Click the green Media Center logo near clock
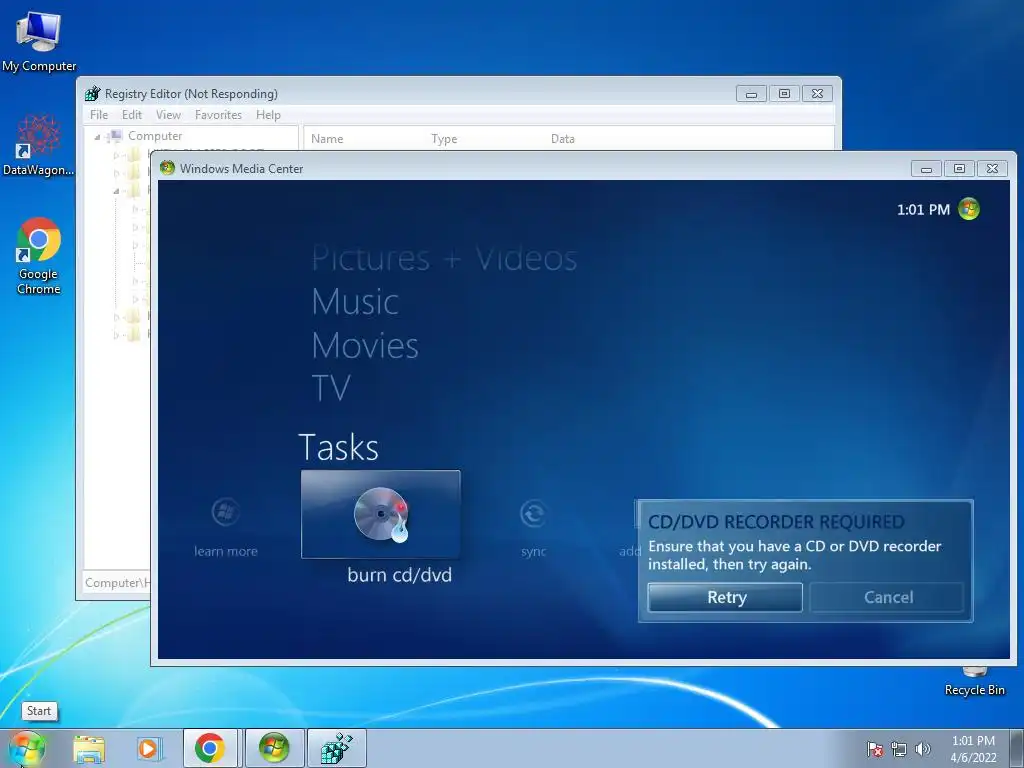The image size is (1024, 768). point(968,209)
